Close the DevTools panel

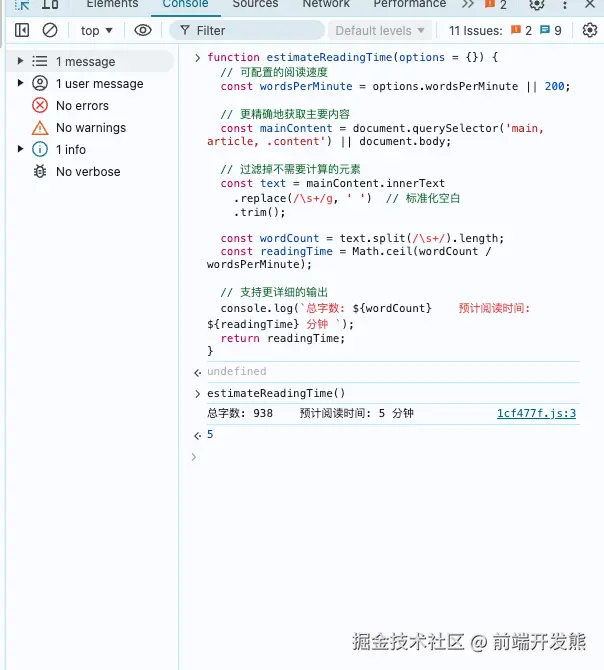pyautogui.click(x=590, y=4)
